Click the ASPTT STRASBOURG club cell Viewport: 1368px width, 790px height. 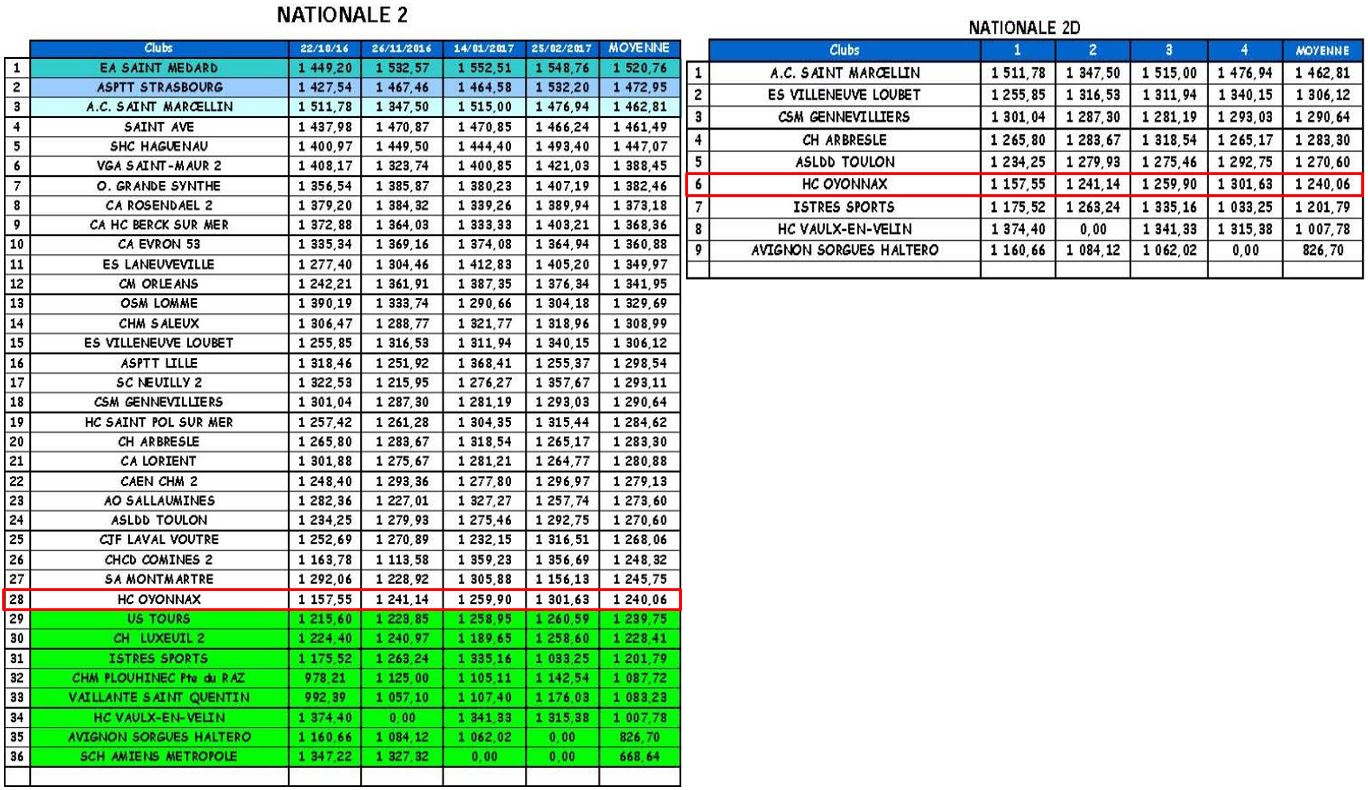coord(159,88)
